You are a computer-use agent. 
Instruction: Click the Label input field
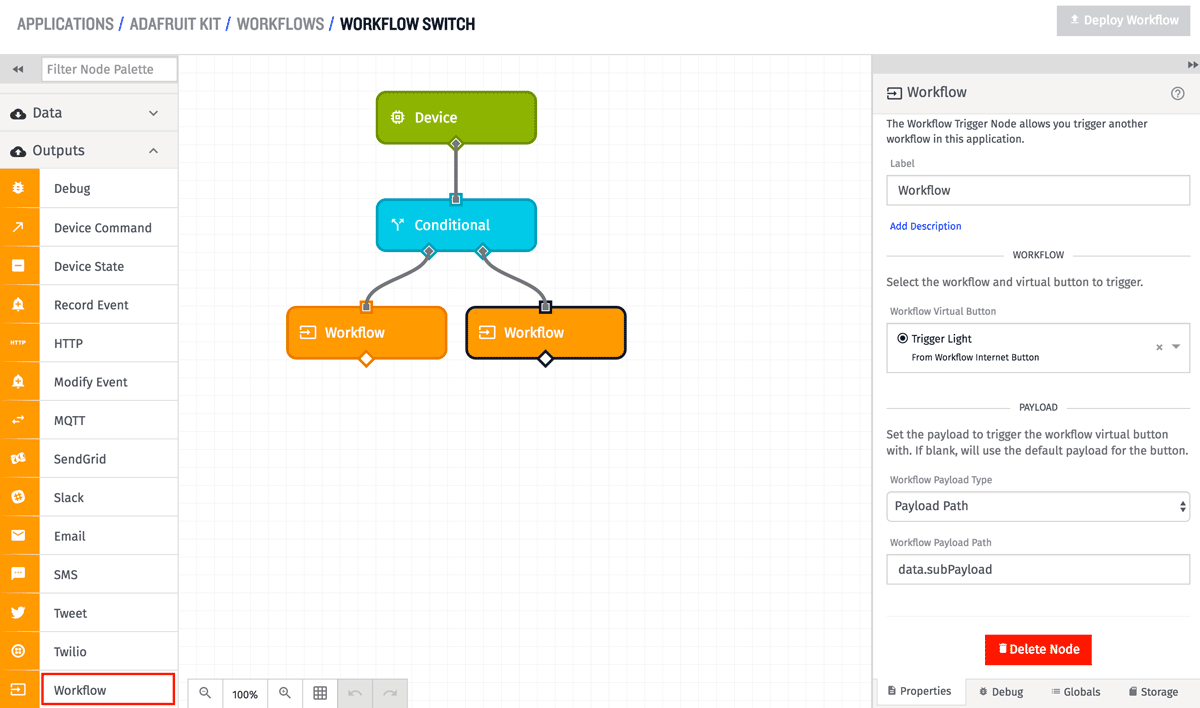coord(1038,190)
